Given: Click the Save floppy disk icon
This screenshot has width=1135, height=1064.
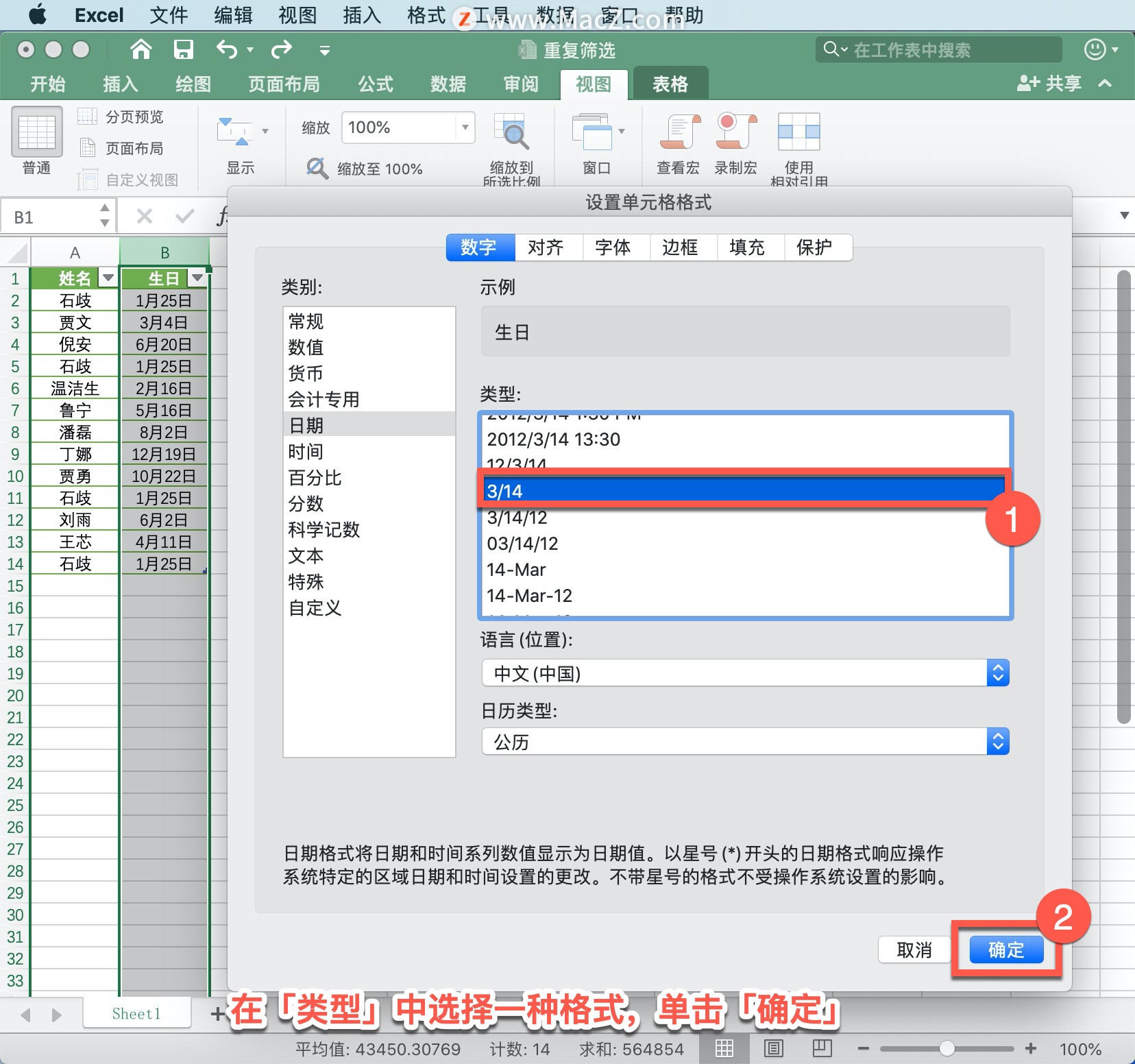Looking at the screenshot, I should (x=183, y=49).
